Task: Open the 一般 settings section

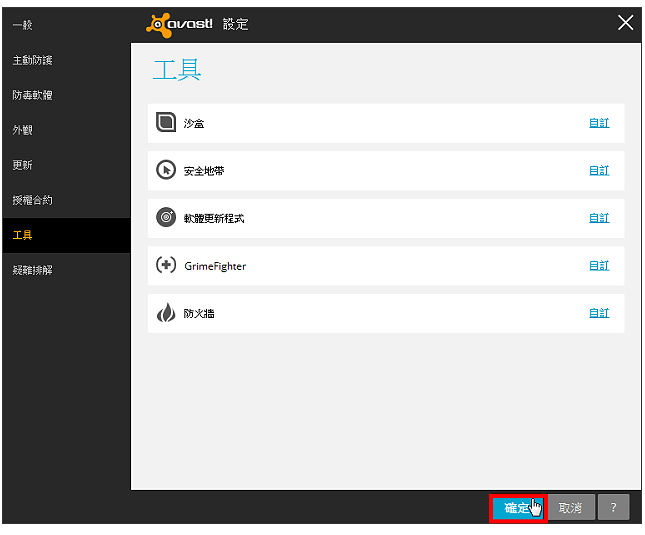Action: (66, 25)
